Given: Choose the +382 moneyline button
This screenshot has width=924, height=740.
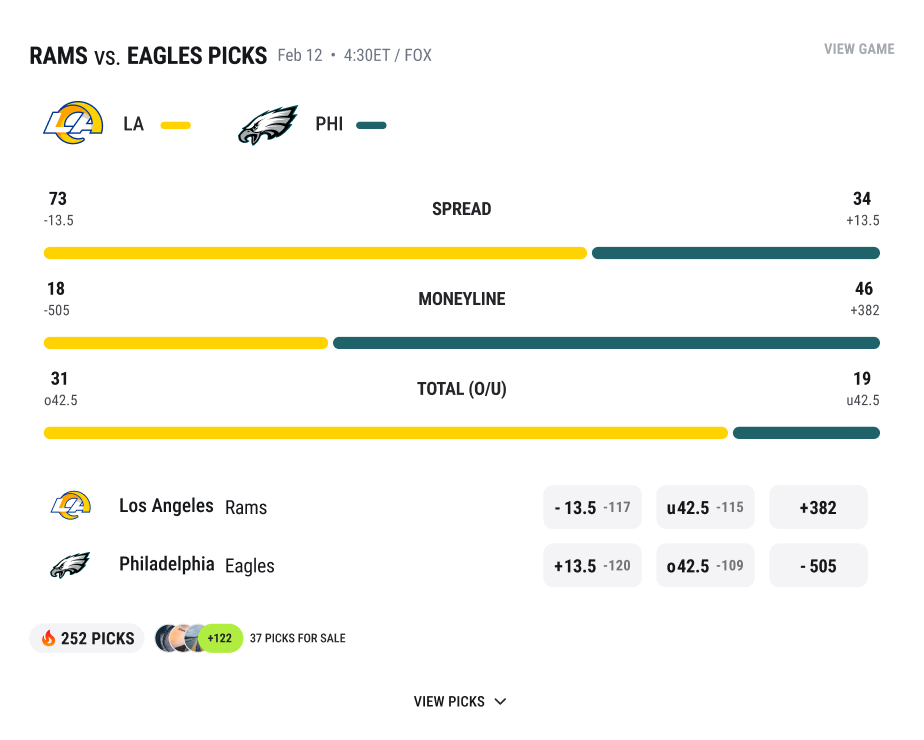Looking at the screenshot, I should pos(818,507).
